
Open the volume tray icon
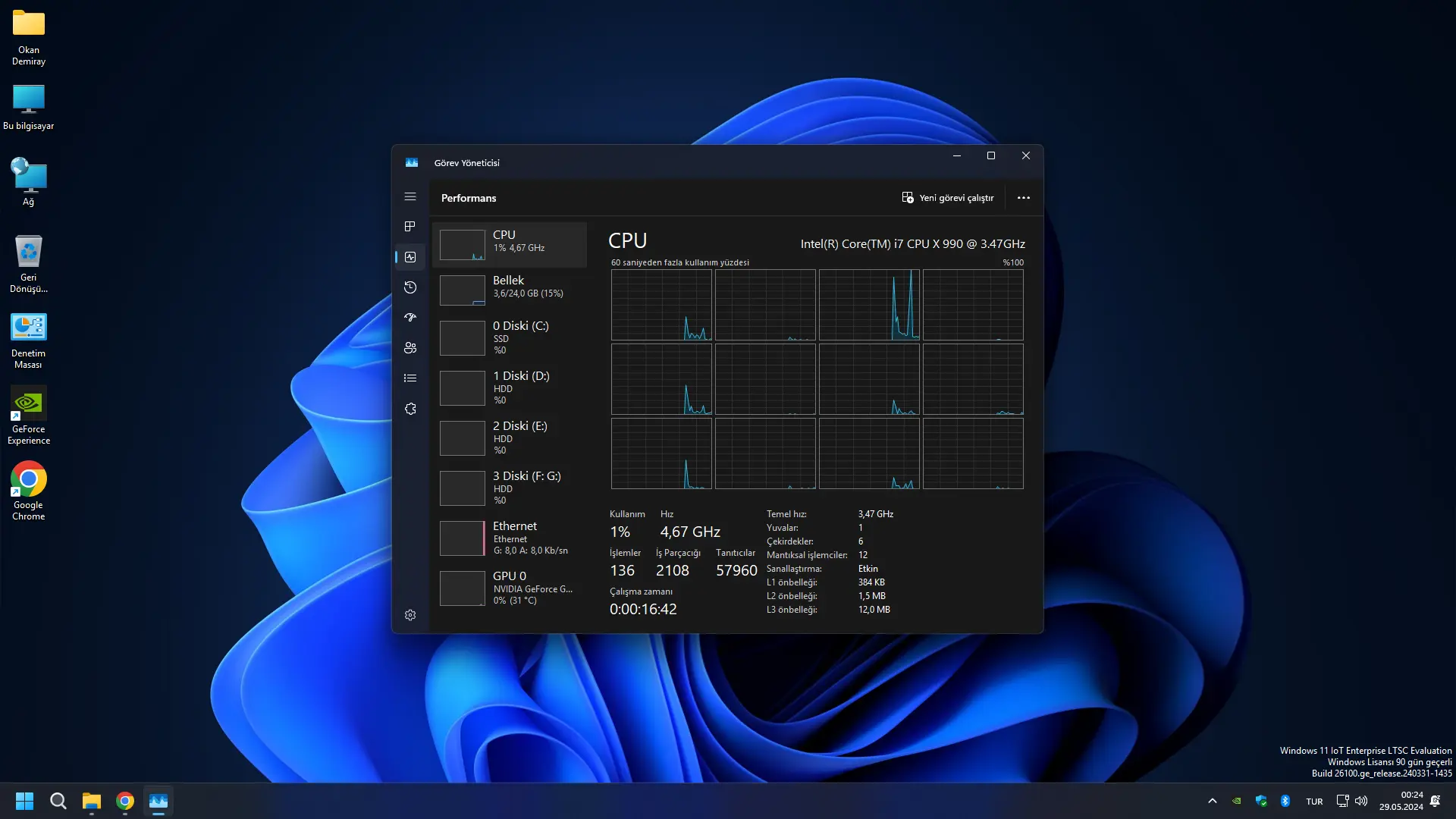click(x=1361, y=801)
